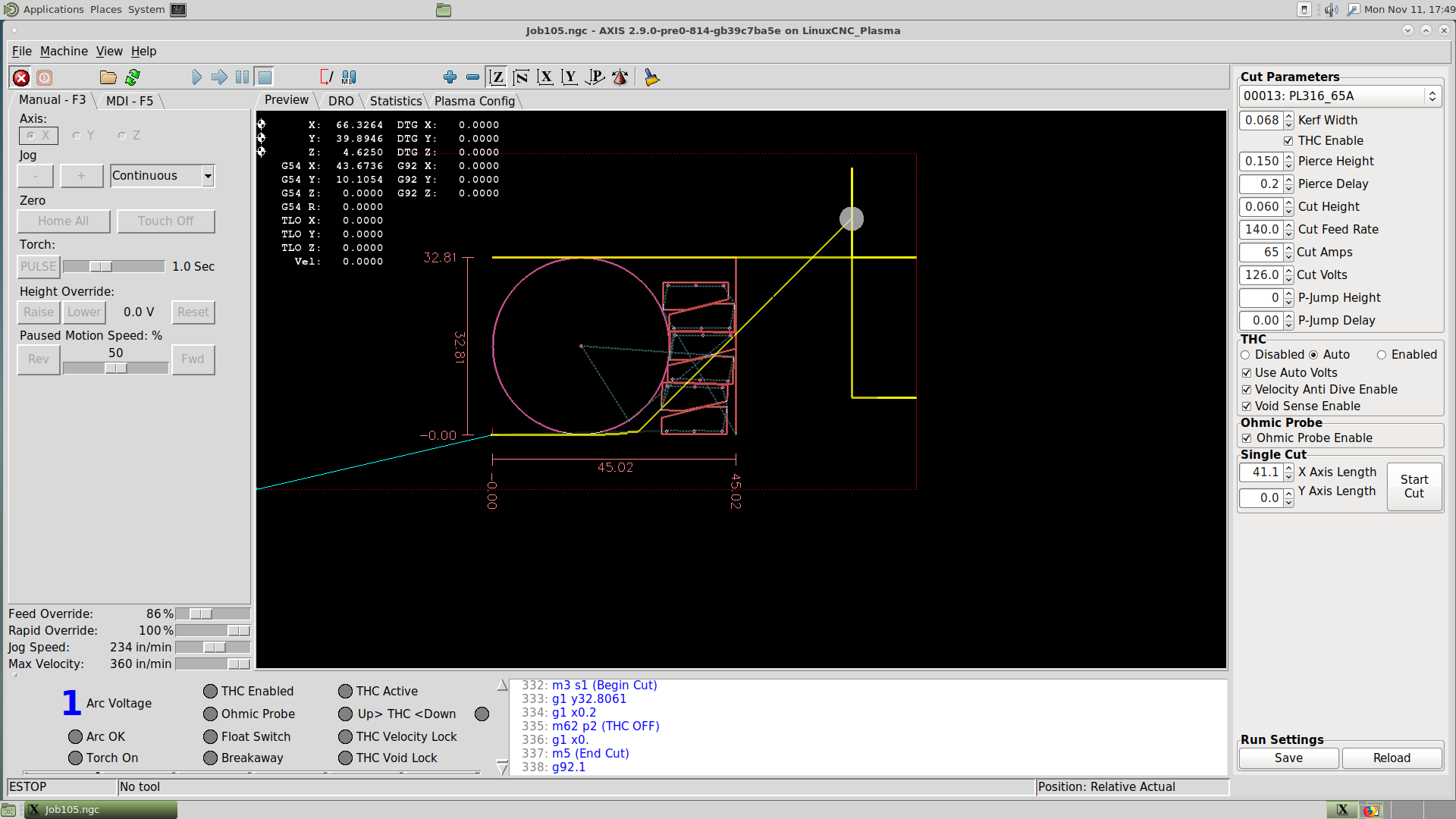Click Feed Override slider
Viewport: 1456px width, 819px height.
tap(212, 614)
